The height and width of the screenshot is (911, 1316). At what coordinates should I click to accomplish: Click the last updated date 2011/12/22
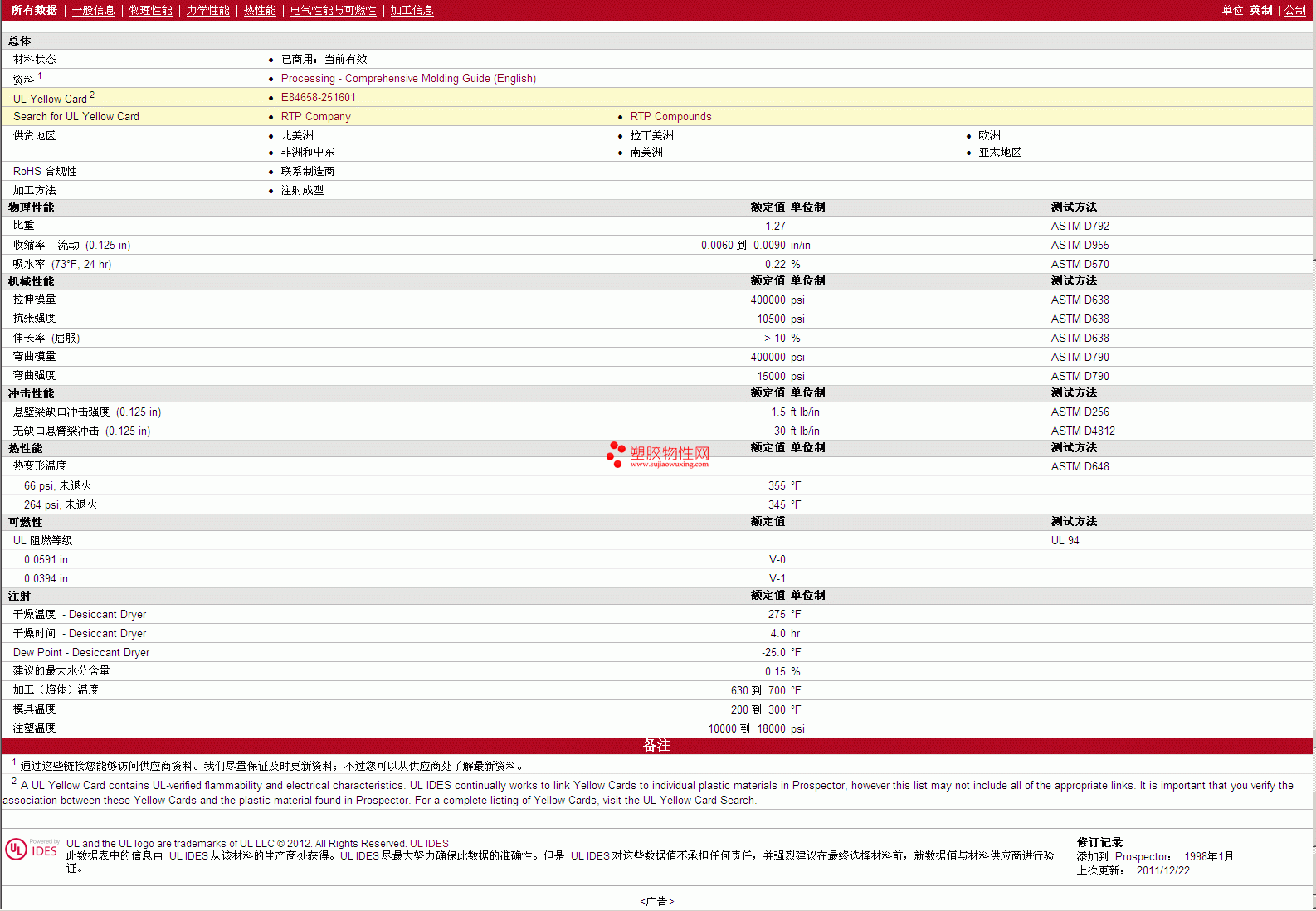pyautogui.click(x=1162, y=870)
